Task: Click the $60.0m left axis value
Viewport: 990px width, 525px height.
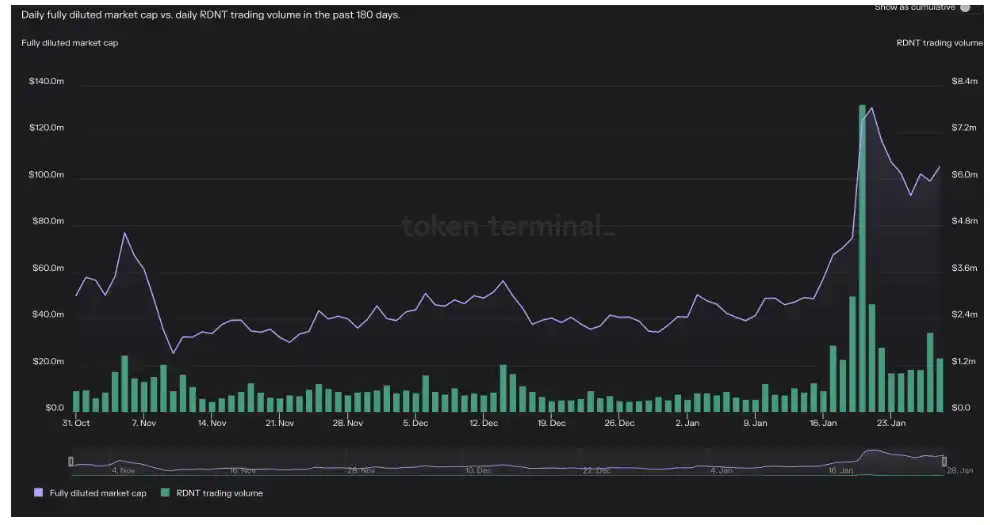Action: (48, 268)
